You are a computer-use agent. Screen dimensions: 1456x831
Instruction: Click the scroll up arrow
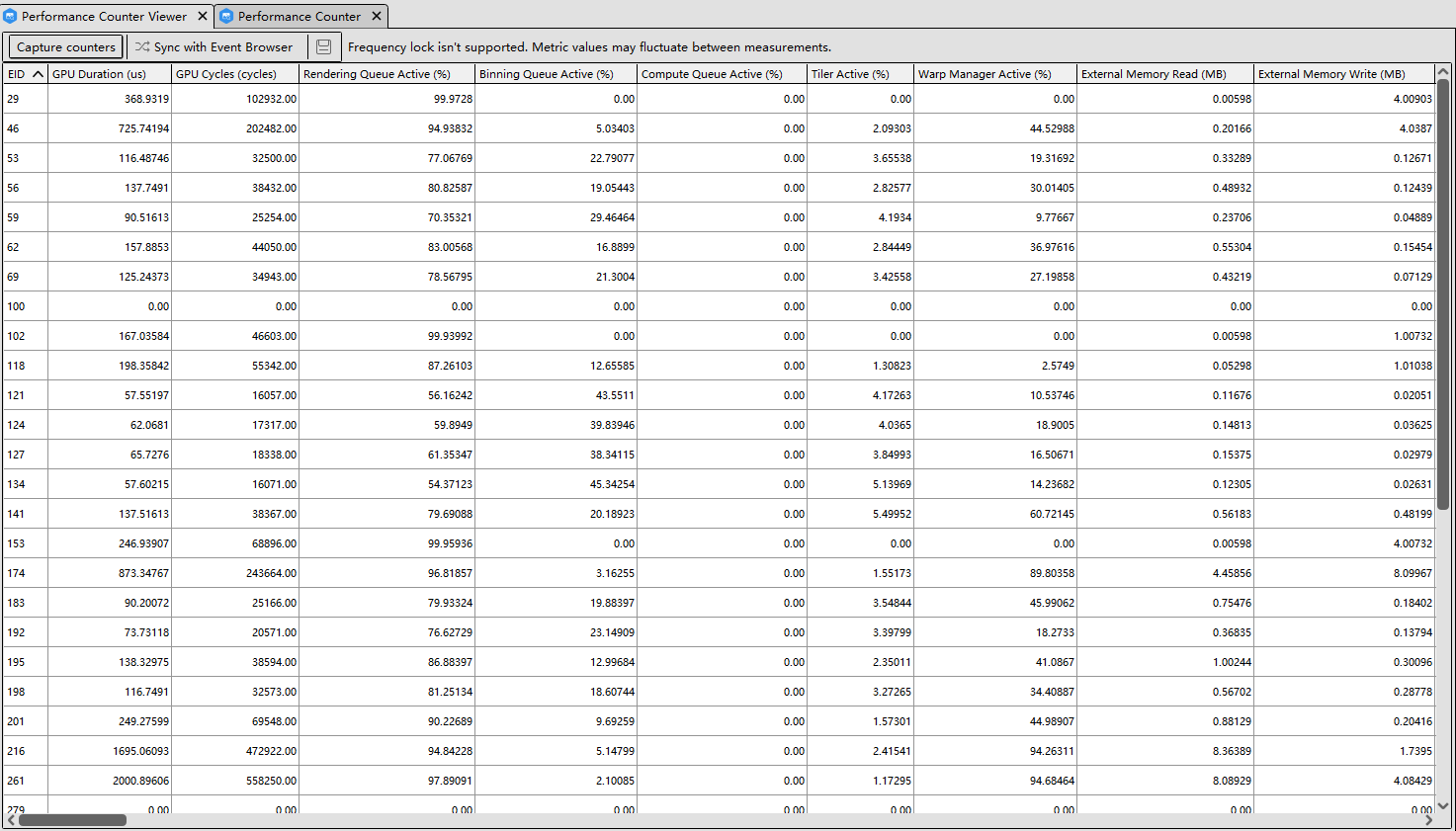(x=1443, y=71)
